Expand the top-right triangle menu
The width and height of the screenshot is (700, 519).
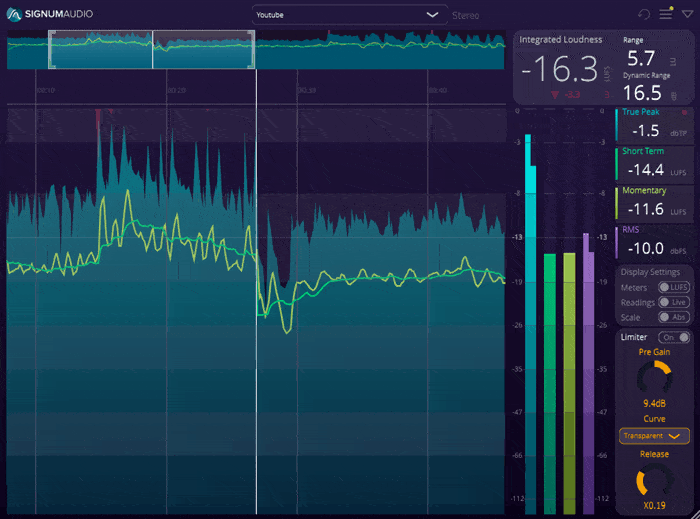(686, 15)
